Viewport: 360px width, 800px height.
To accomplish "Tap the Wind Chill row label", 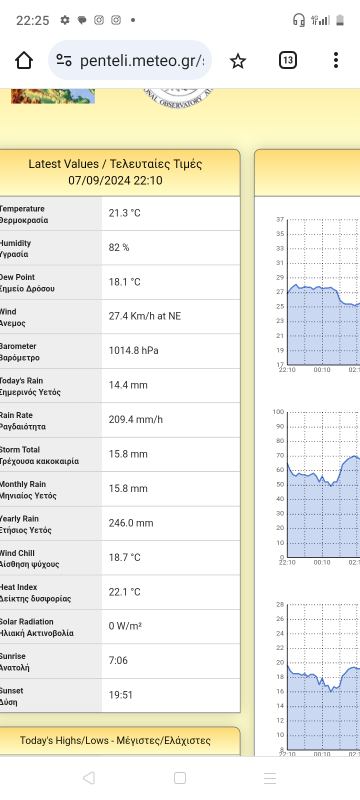I will coord(30,559).
